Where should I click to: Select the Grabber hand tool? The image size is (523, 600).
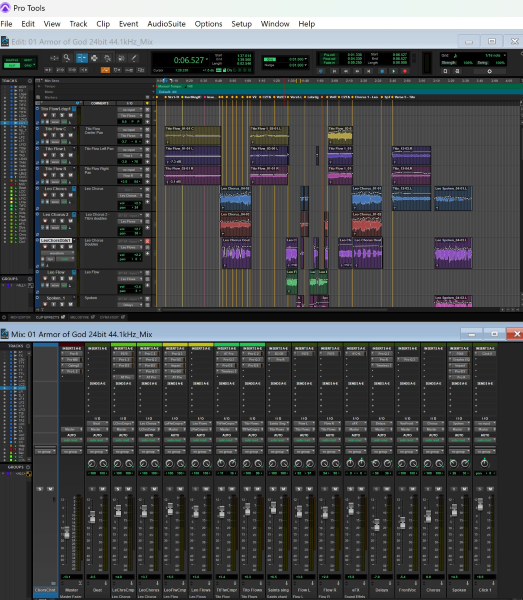[x=108, y=58]
